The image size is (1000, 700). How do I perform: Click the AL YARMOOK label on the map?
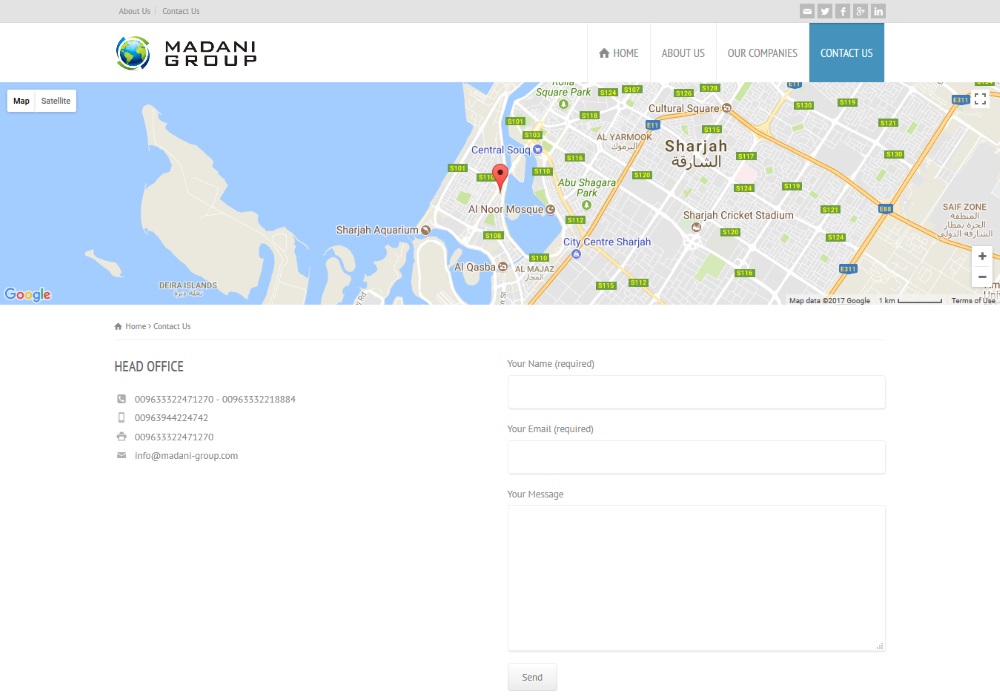point(624,142)
